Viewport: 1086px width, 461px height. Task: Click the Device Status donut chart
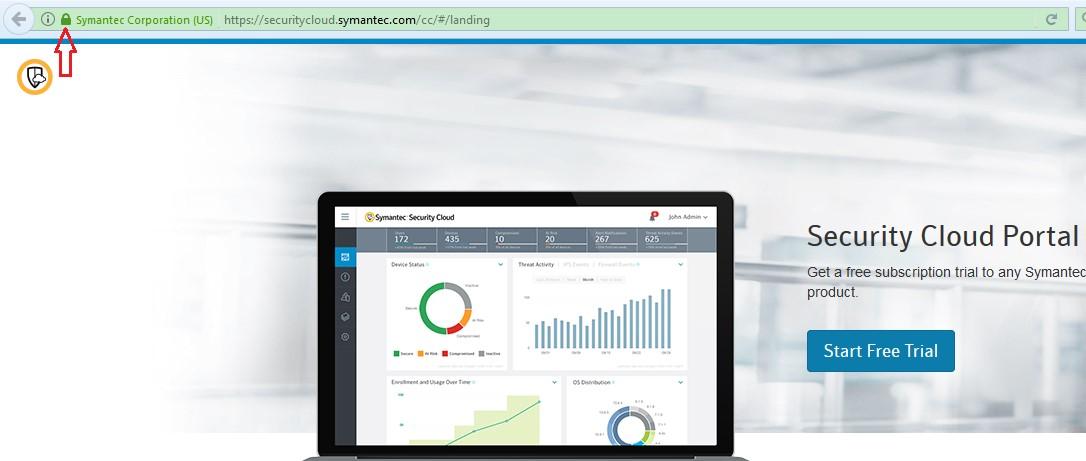tap(445, 308)
